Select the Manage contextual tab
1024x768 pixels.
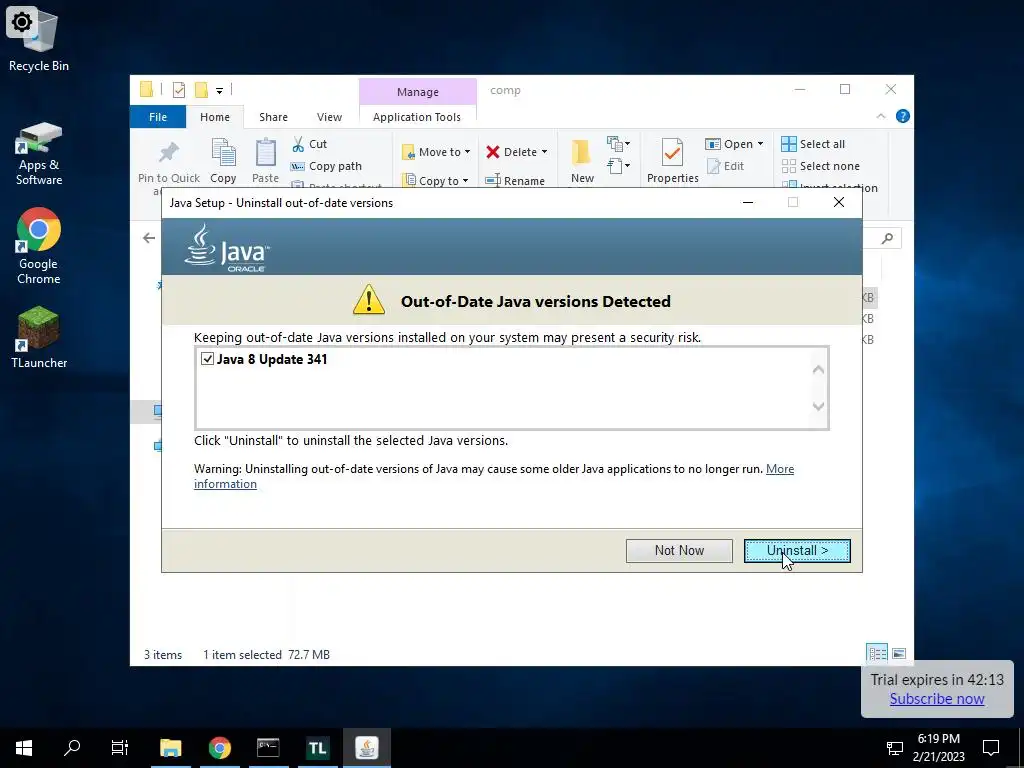pos(417,91)
